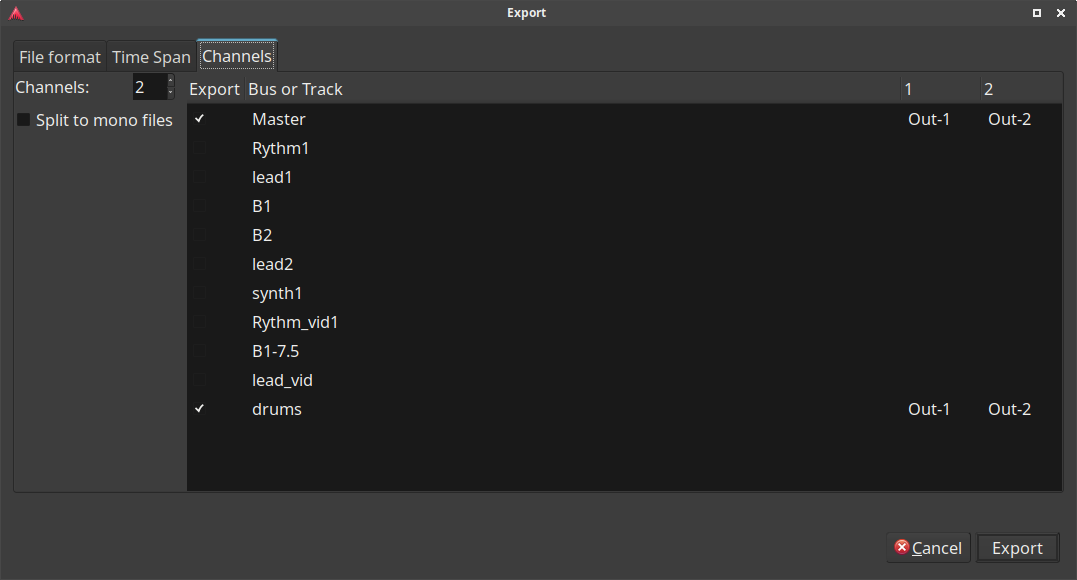Decrease the Channels count with the down arrow
This screenshot has height=580, width=1077.
point(170,93)
